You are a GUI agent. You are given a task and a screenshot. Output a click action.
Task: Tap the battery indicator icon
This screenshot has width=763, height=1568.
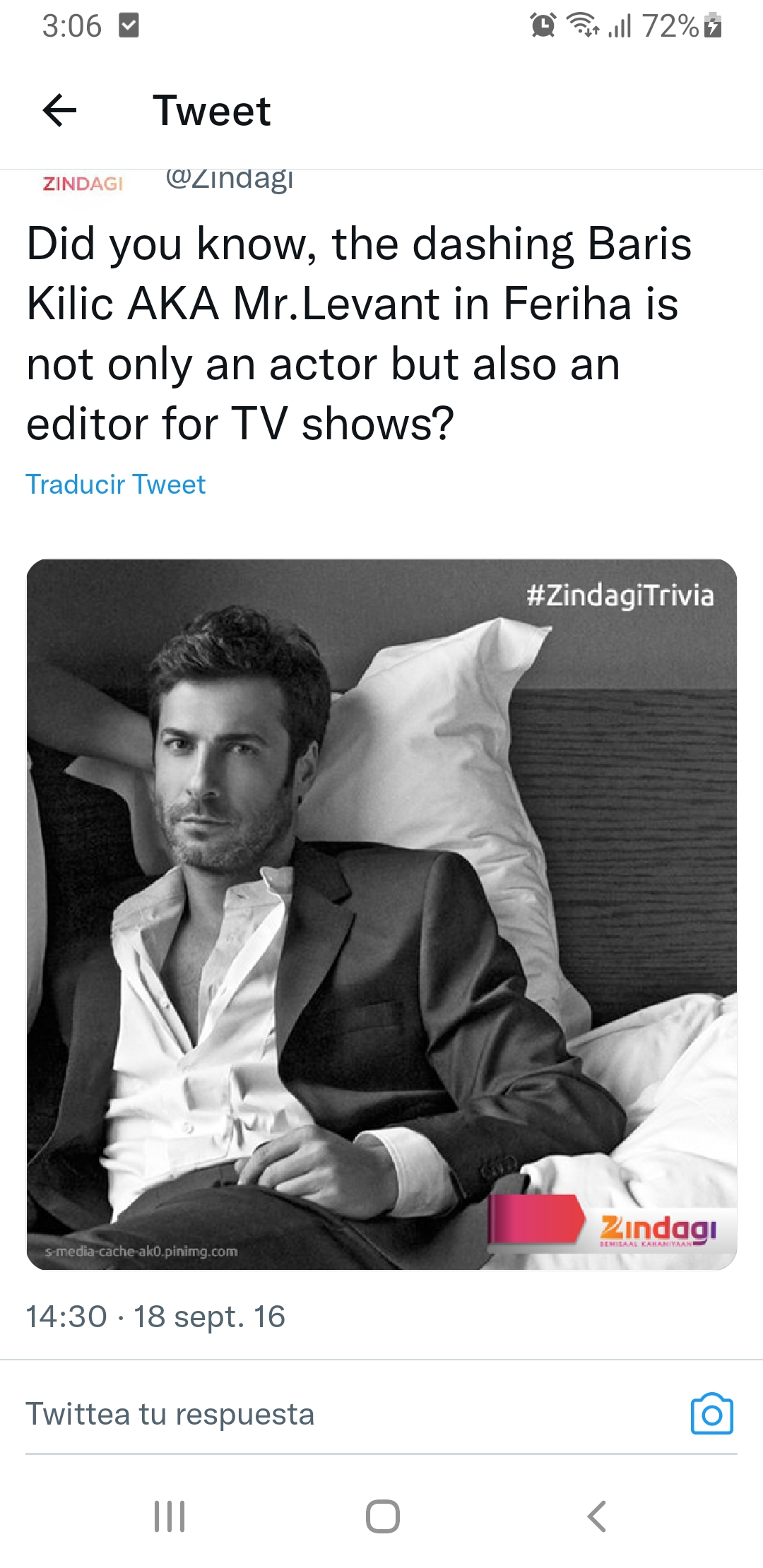tap(714, 25)
